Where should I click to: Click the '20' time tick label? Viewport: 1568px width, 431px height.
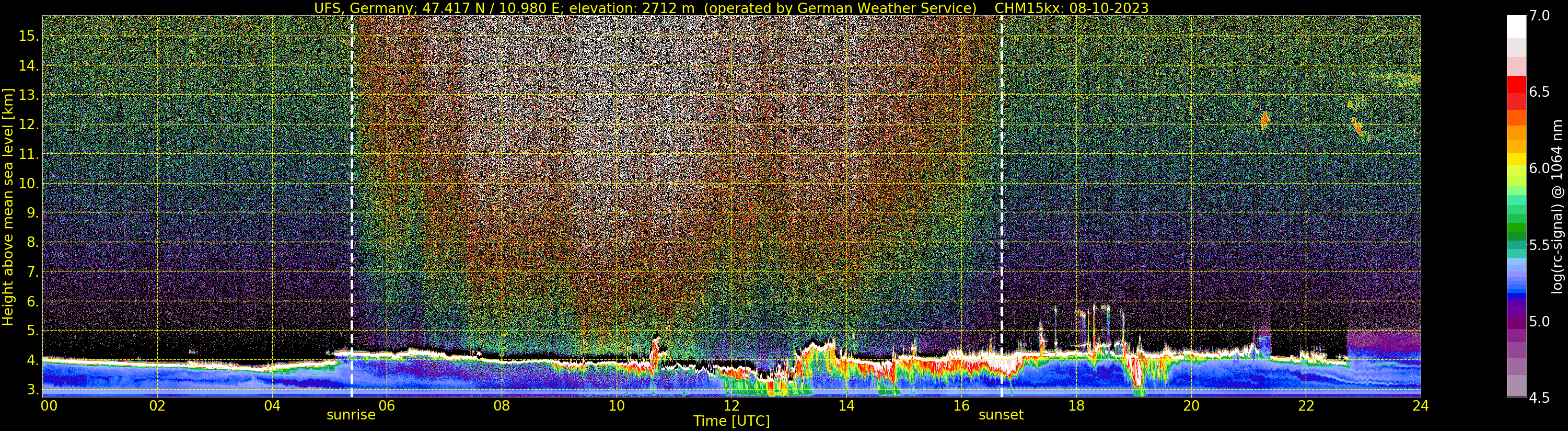click(1191, 405)
